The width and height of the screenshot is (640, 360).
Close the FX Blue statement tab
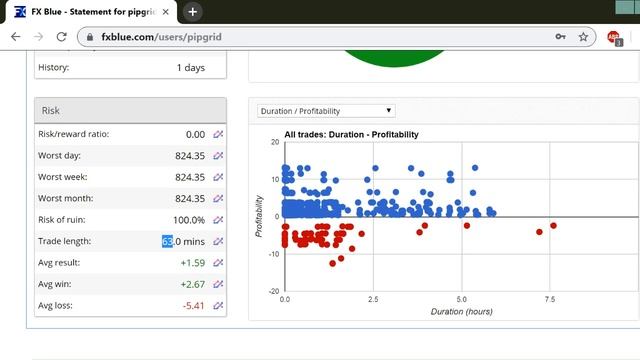pyautogui.click(x=165, y=12)
